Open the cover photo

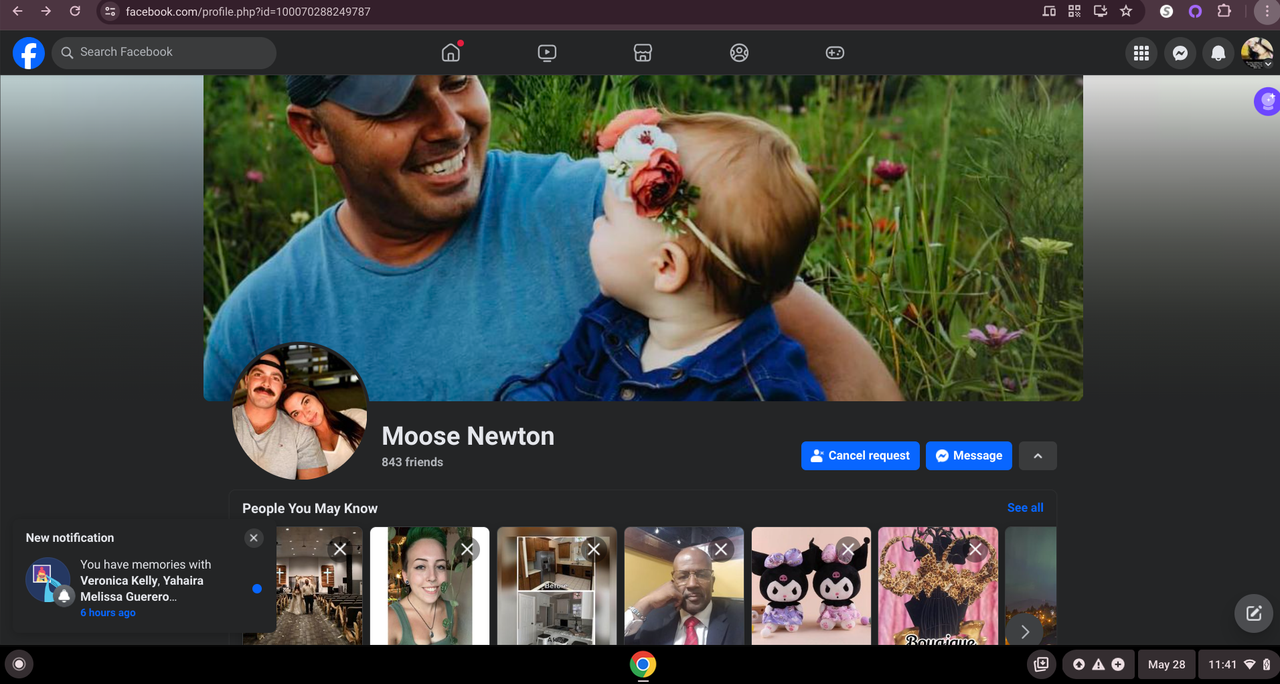(643, 238)
